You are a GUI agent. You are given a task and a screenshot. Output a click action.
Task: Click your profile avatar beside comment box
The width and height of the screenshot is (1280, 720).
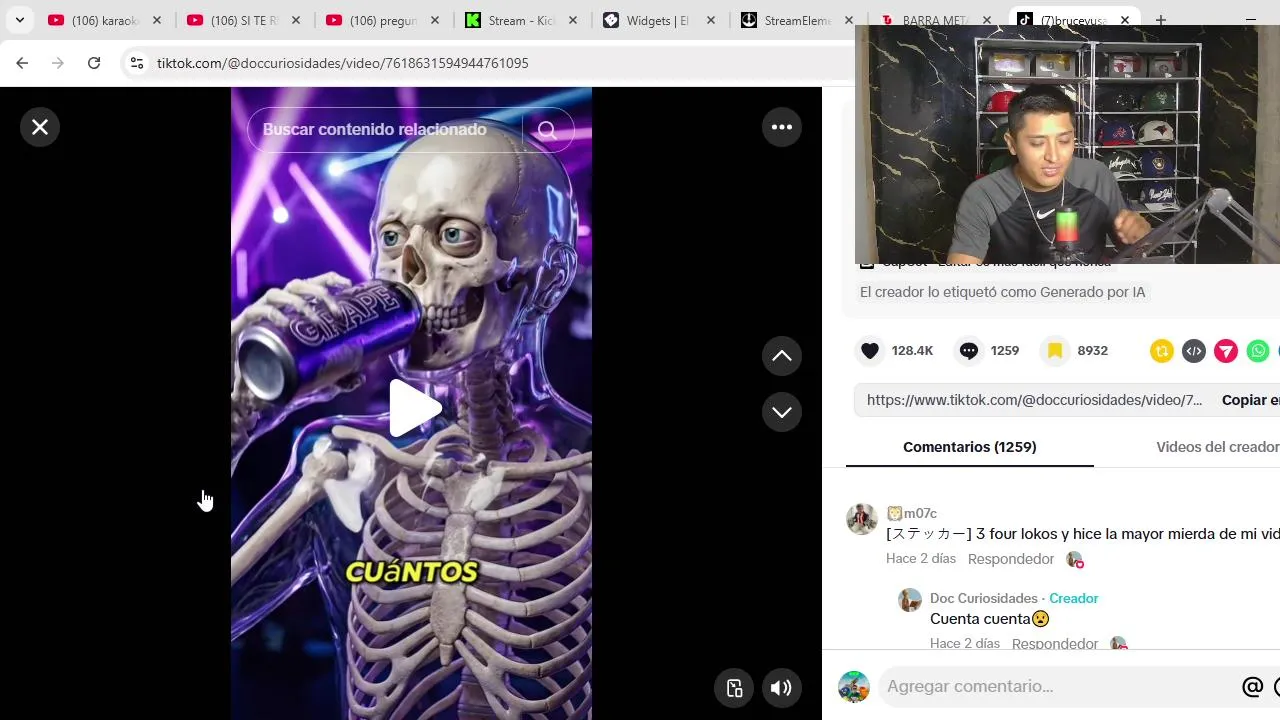854,687
